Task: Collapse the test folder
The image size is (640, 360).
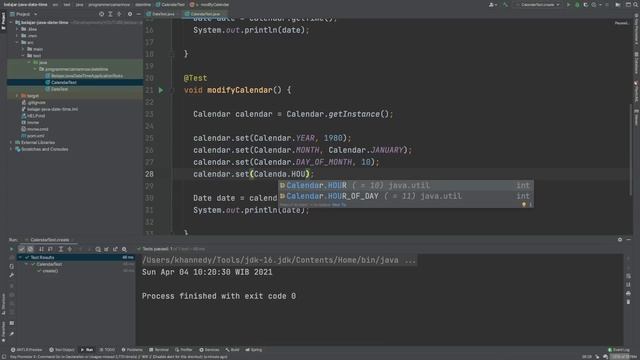Action: click(23, 56)
